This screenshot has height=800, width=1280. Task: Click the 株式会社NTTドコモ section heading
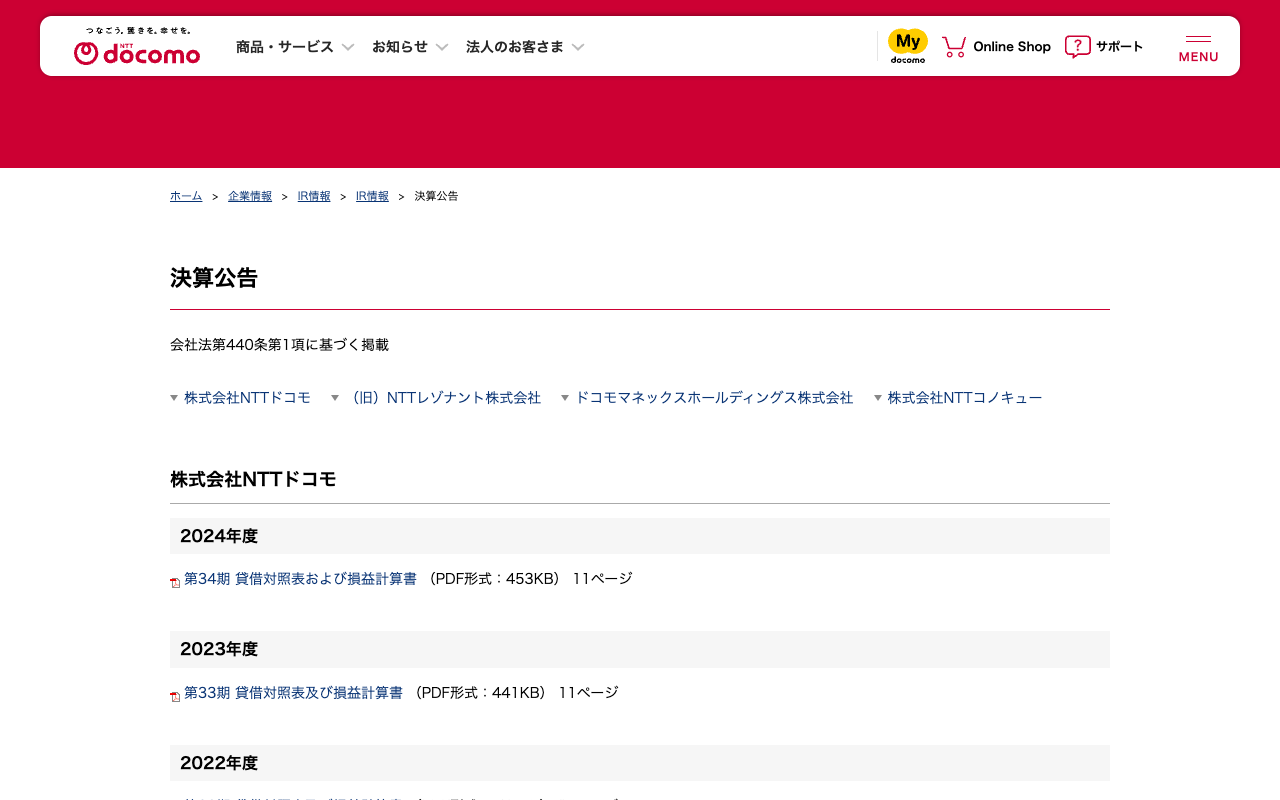click(253, 479)
